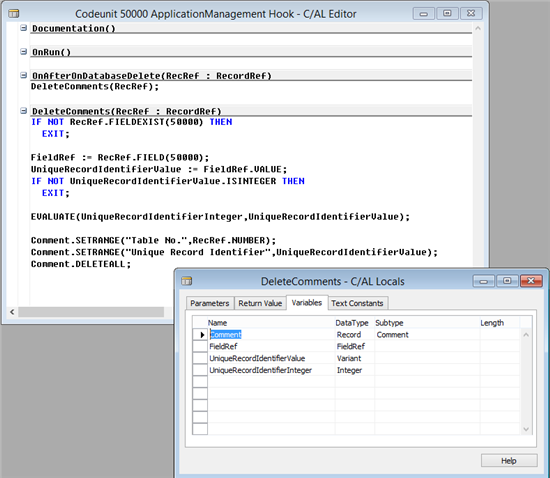This screenshot has height=478, width=550.
Task: Open the Return Value tab
Action: pos(260,303)
